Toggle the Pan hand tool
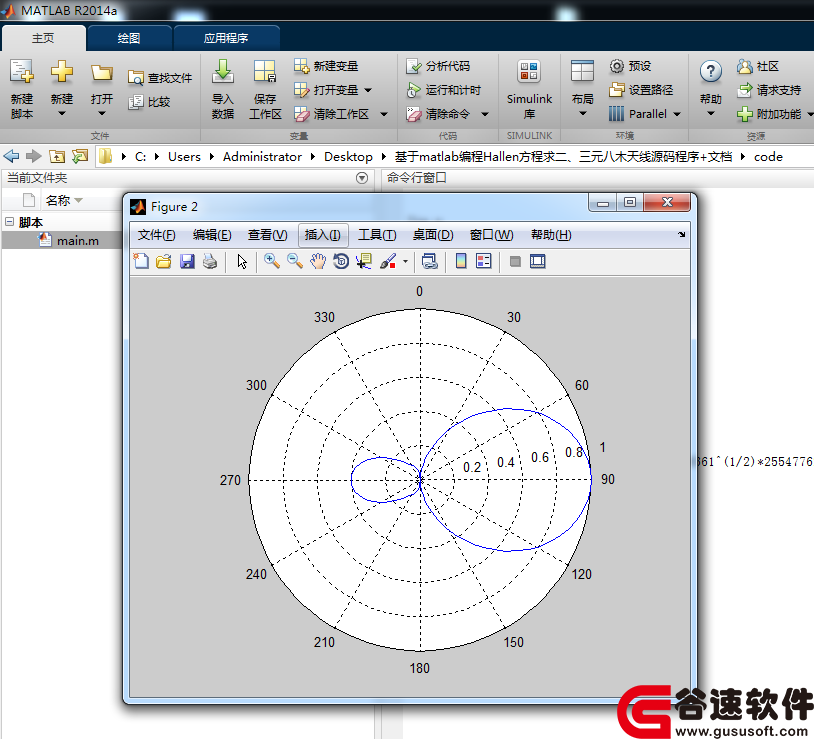 point(318,261)
